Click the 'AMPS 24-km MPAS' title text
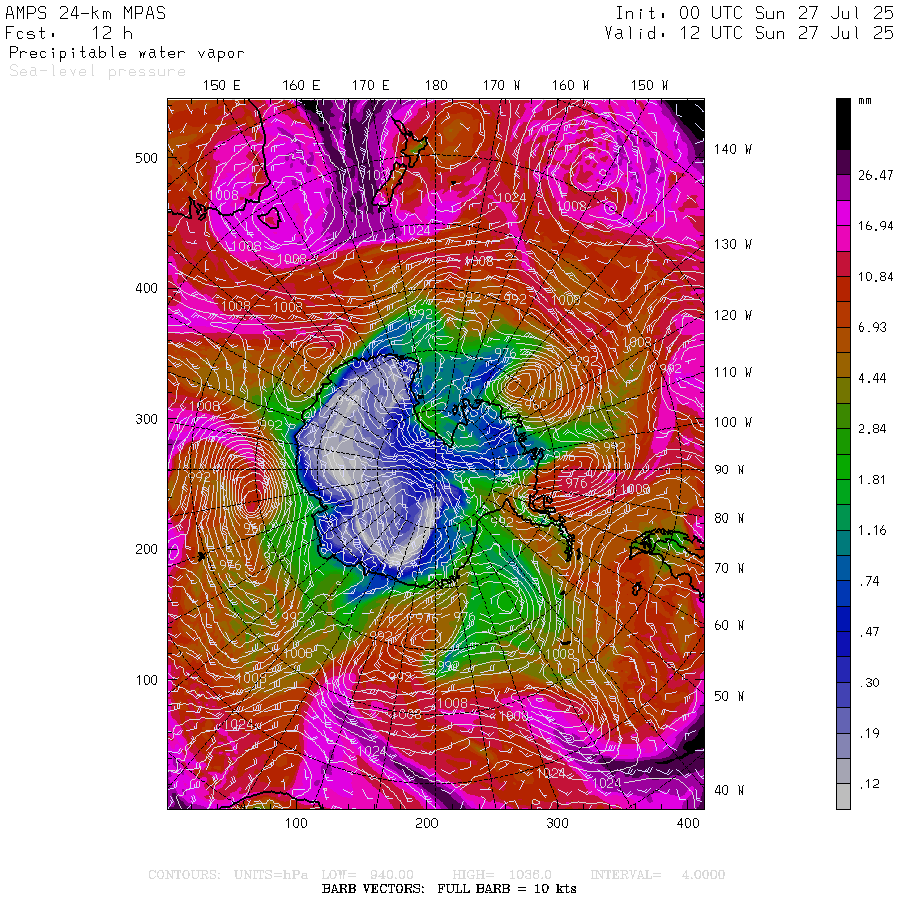The height and width of the screenshot is (900, 900). [86, 13]
